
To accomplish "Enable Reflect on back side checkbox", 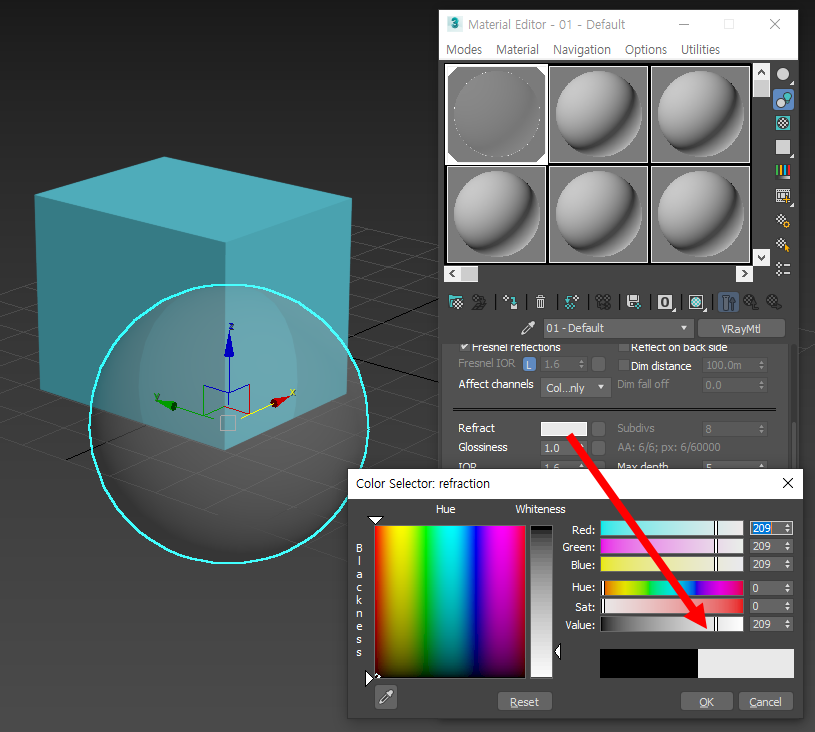I will point(624,347).
